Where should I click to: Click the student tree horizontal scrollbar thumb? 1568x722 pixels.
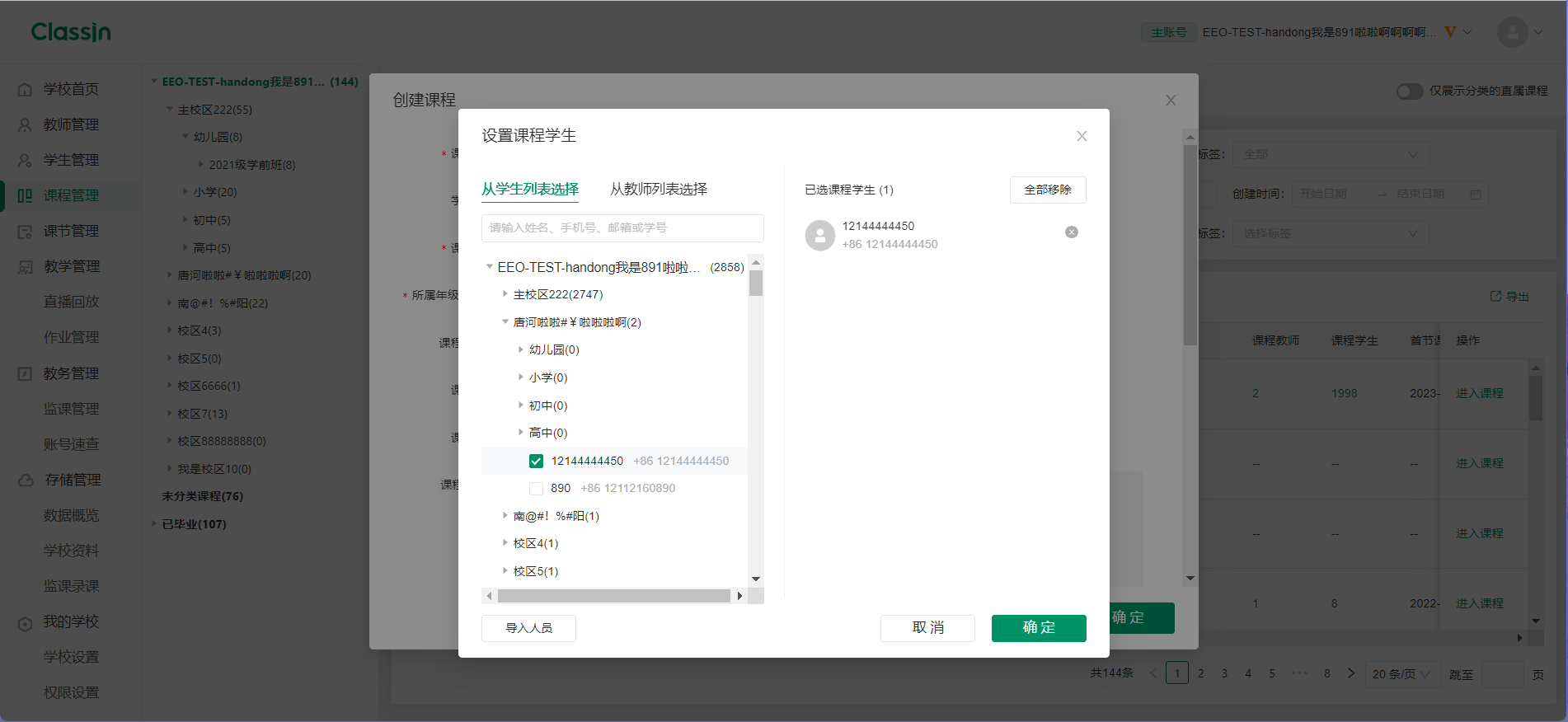click(x=614, y=596)
